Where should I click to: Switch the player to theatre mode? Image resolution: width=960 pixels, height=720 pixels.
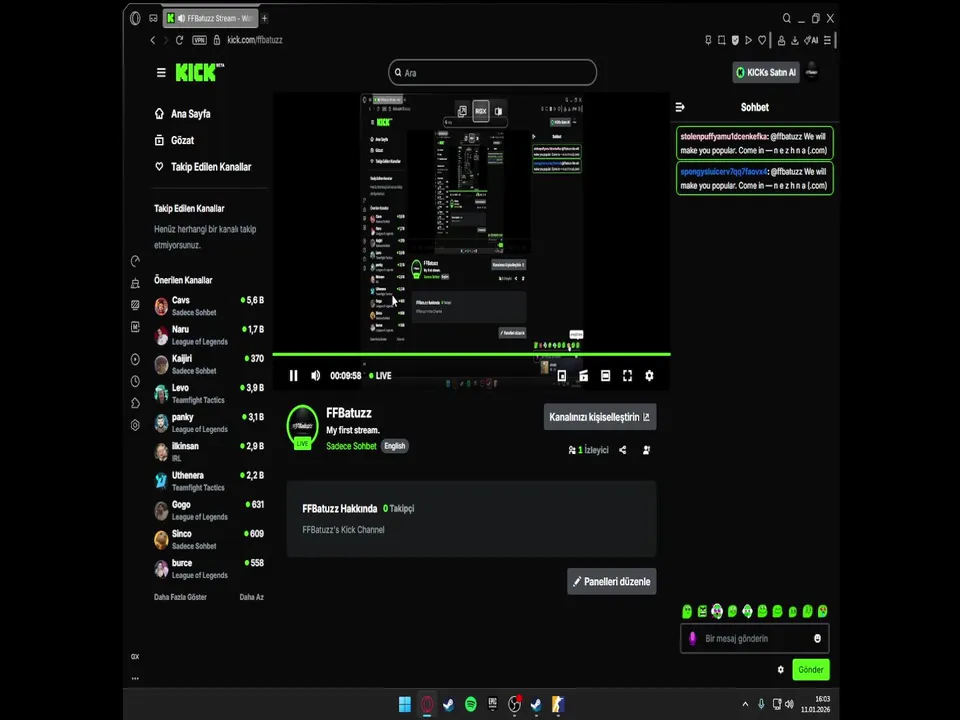coord(606,375)
